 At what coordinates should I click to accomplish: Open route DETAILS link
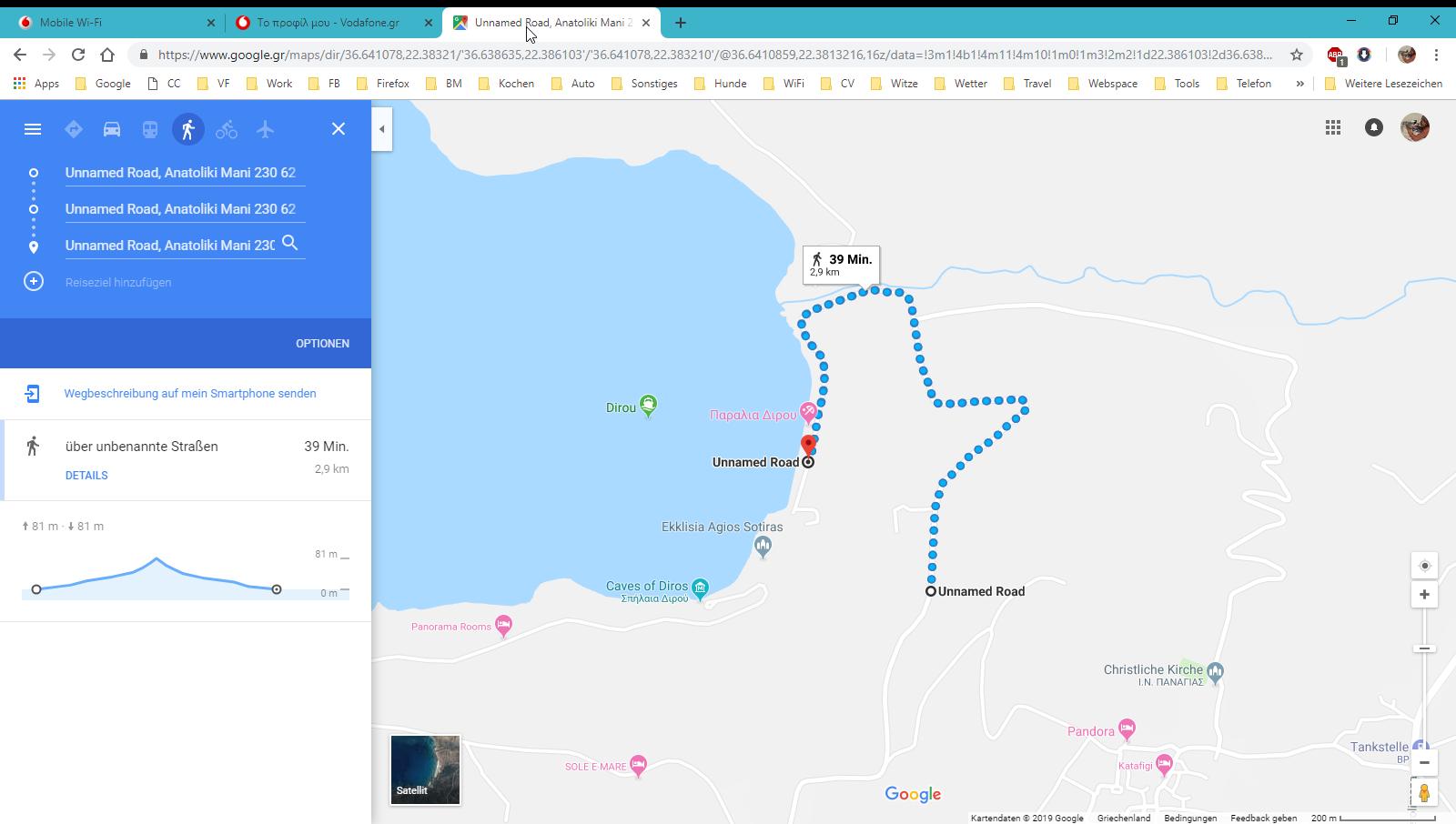86,476
